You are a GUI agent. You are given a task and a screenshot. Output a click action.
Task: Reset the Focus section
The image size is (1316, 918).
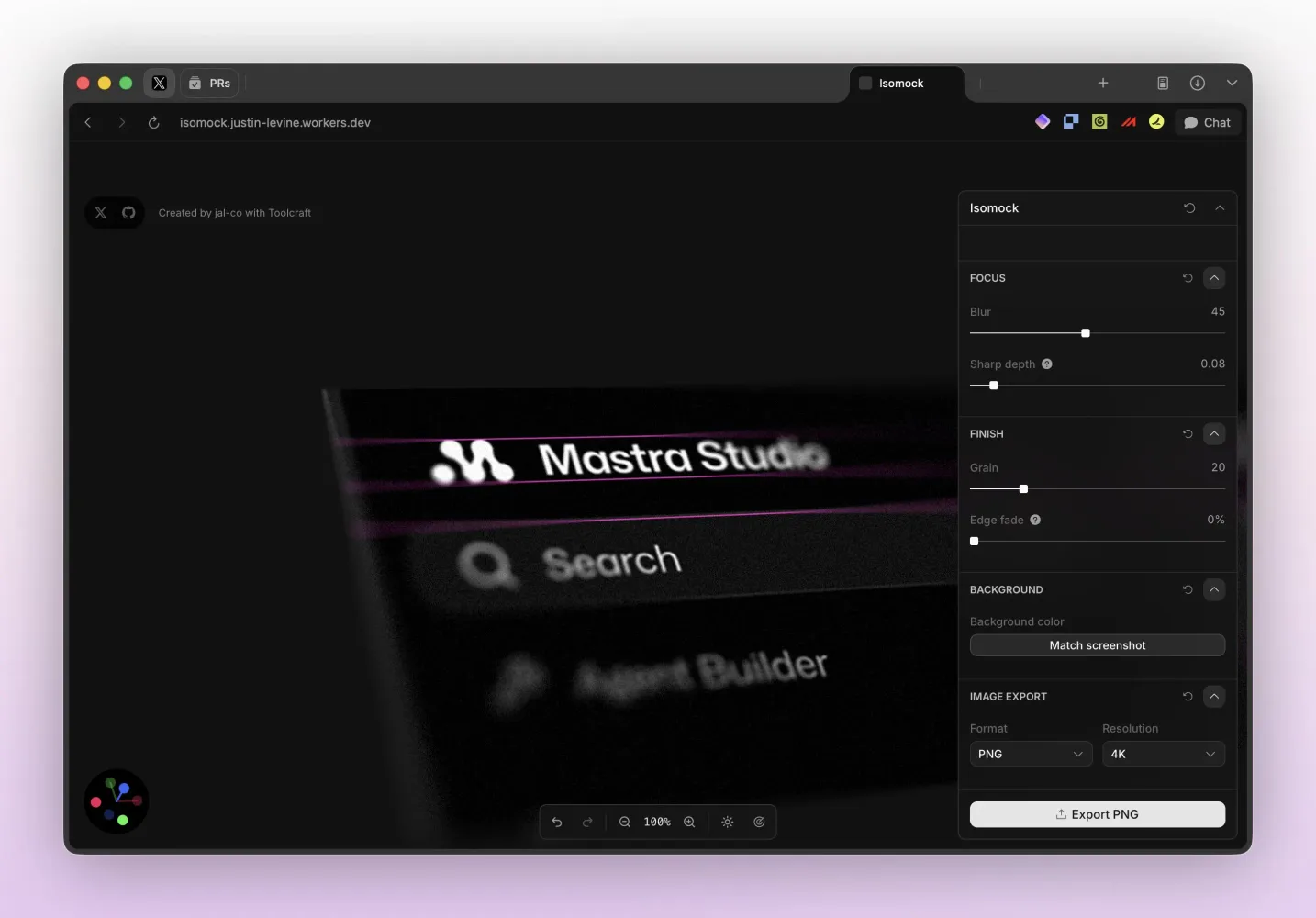click(1188, 278)
